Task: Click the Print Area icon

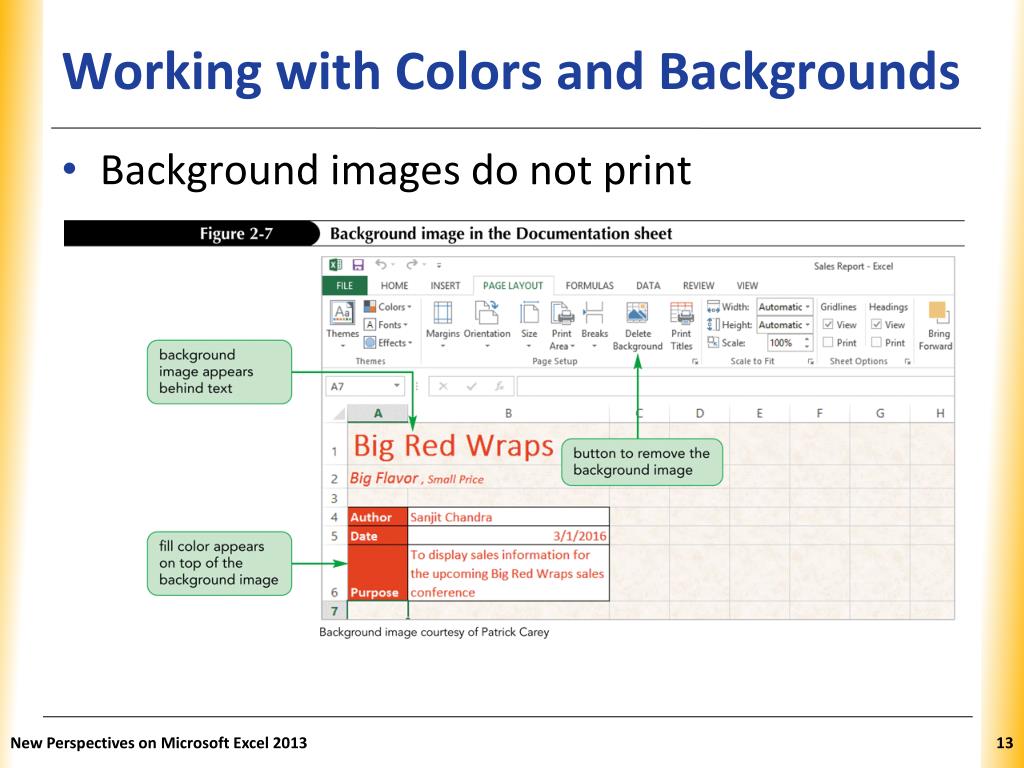Action: click(562, 313)
